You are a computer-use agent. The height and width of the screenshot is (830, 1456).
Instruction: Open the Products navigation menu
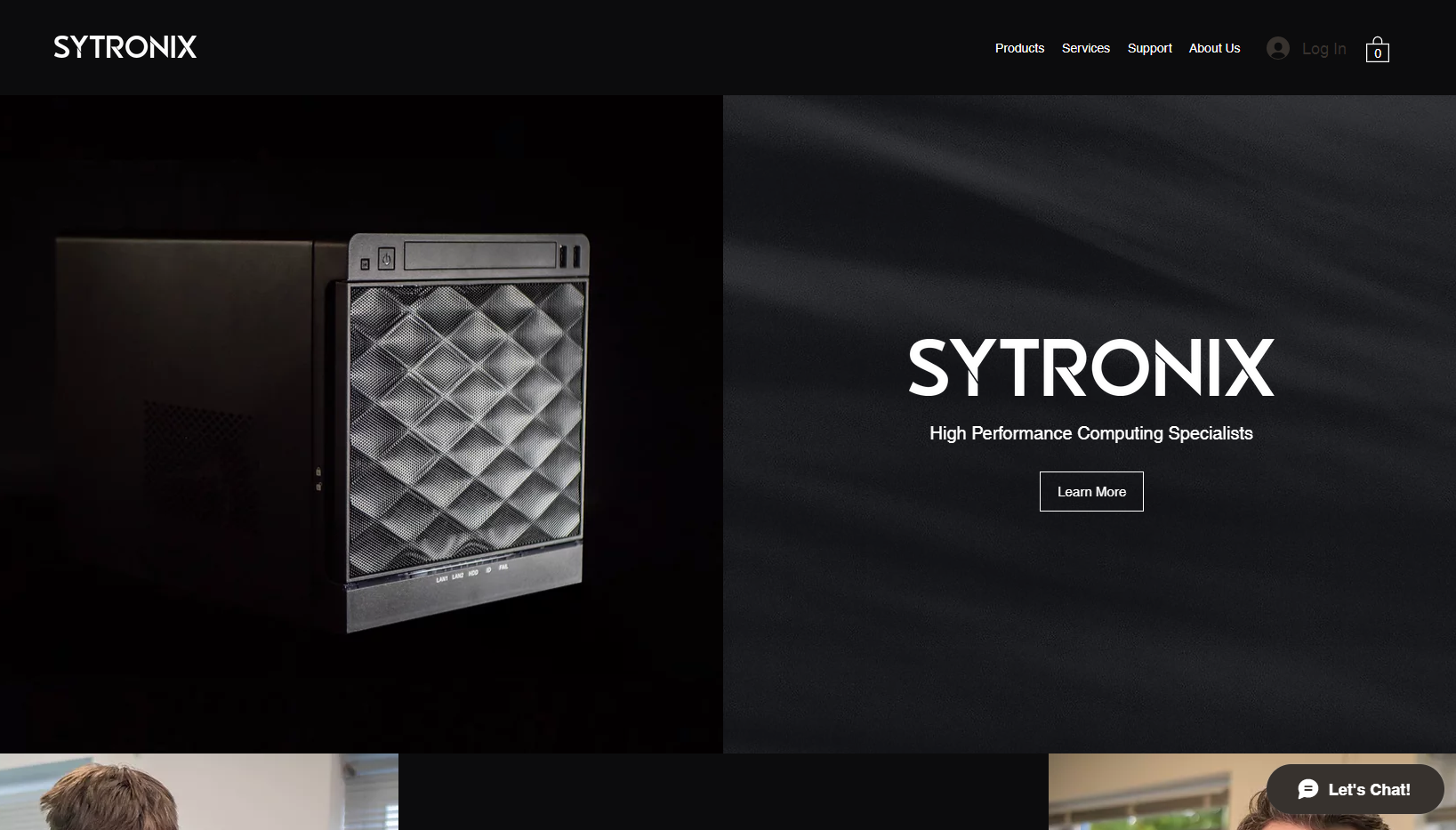click(x=1019, y=48)
